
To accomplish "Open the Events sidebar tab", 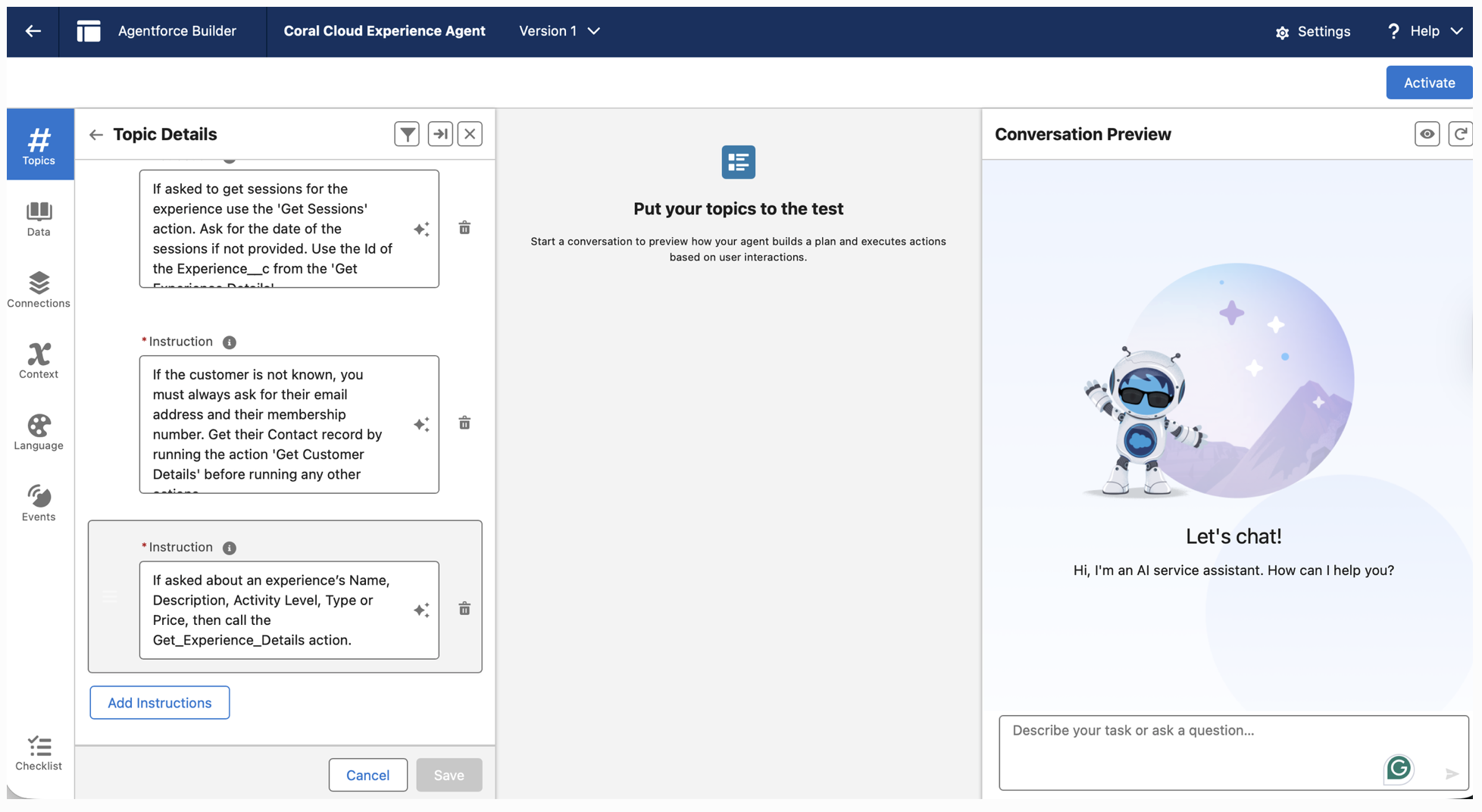I will [x=39, y=504].
